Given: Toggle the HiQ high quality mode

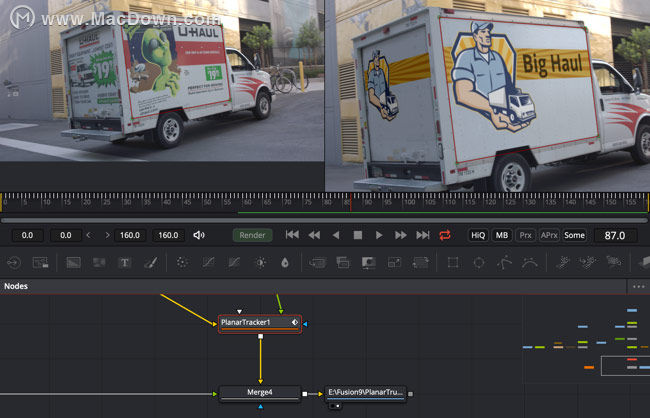Looking at the screenshot, I should [478, 235].
